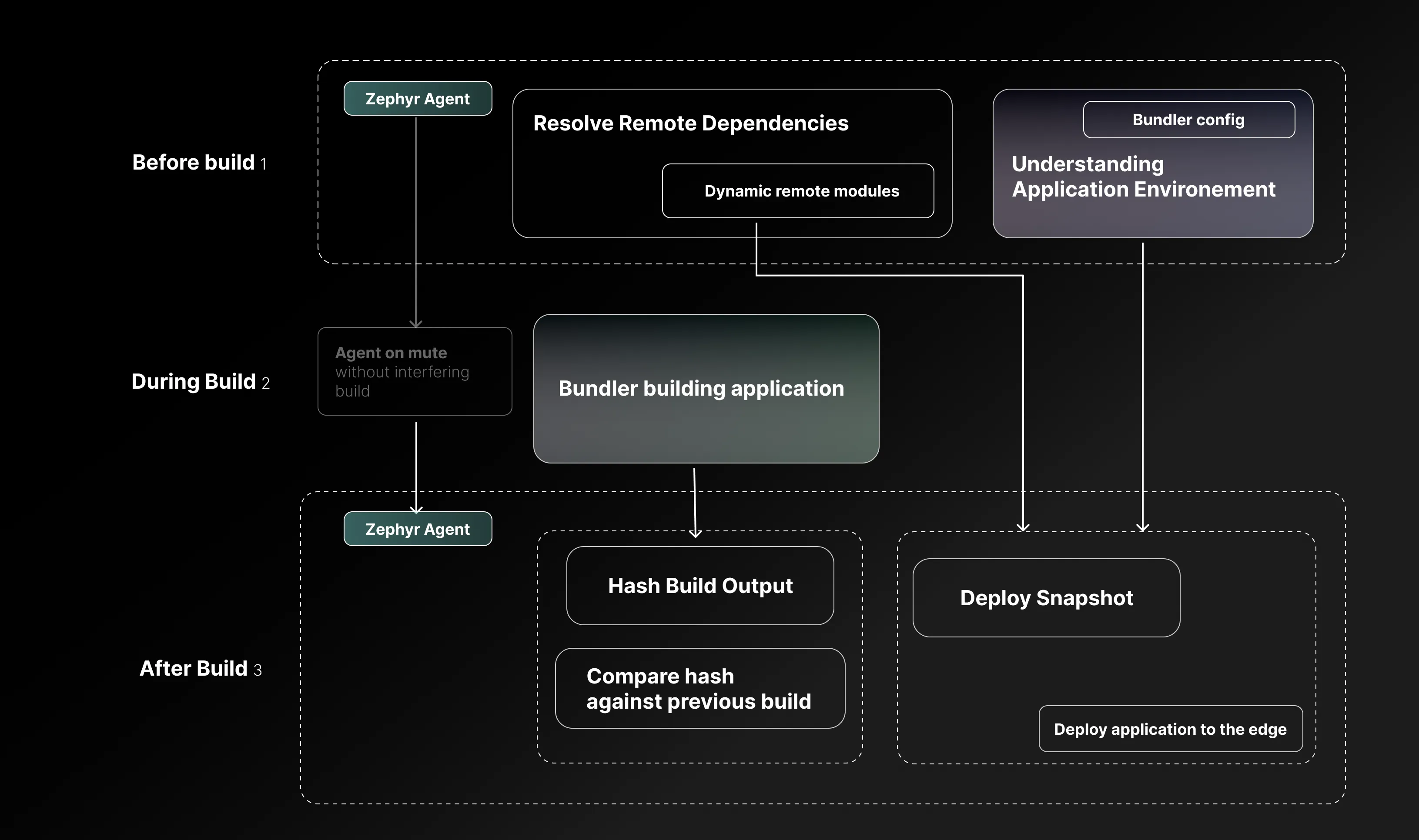
Task: Click the bottom Zephyr Agent badge
Action: 417,529
